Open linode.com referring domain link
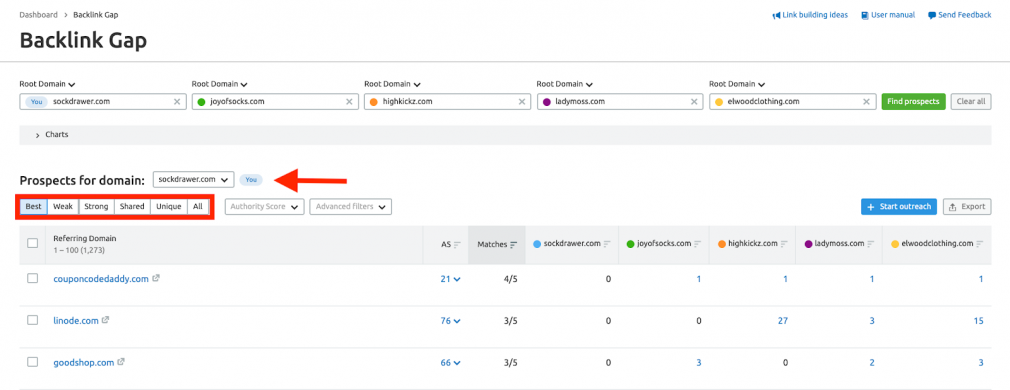Viewport: 1010px width, 390px height. point(77,321)
